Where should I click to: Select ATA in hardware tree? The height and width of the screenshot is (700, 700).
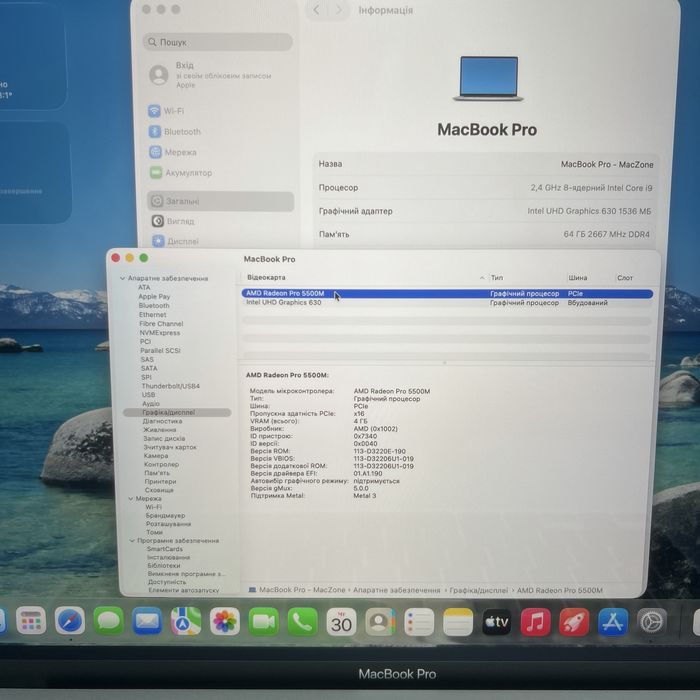click(x=144, y=287)
